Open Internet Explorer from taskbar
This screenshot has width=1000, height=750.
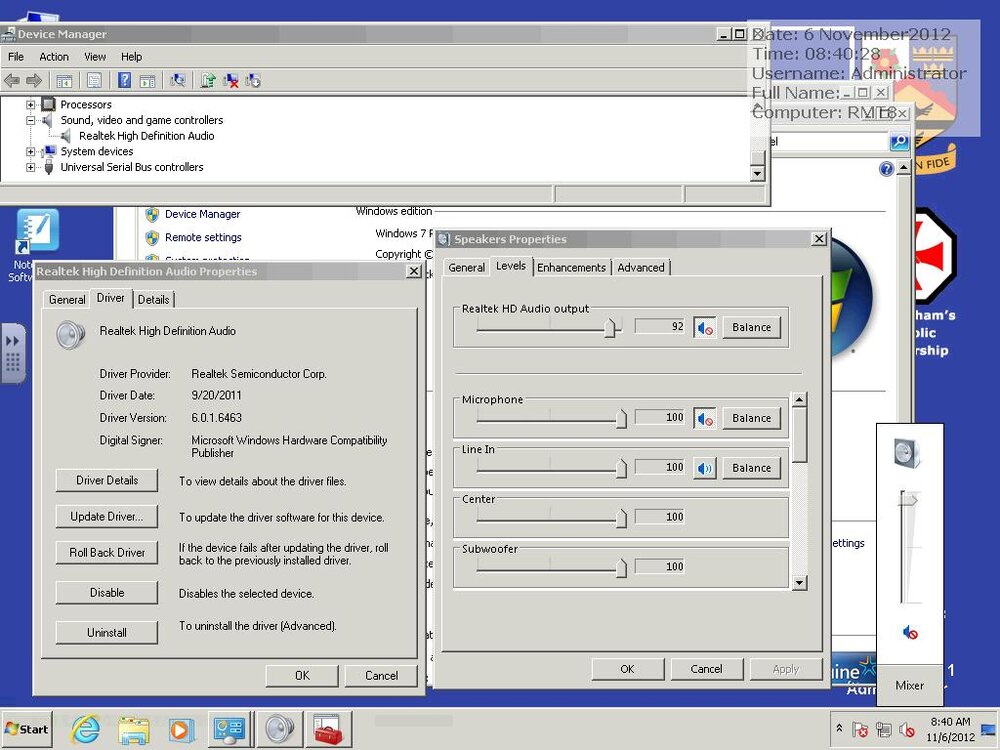click(x=85, y=729)
